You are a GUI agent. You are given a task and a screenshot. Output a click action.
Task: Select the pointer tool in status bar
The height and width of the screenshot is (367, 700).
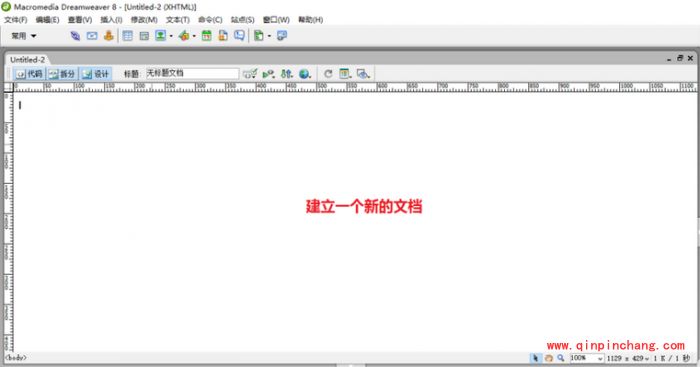(x=535, y=358)
